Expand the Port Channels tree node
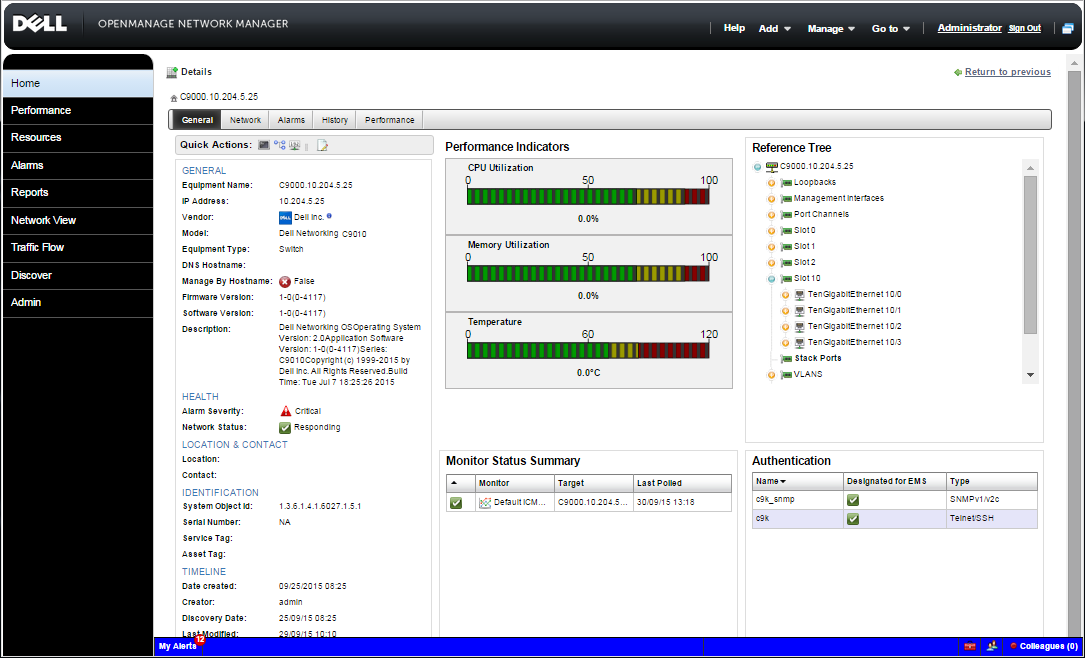The image size is (1085, 658). coord(771,215)
